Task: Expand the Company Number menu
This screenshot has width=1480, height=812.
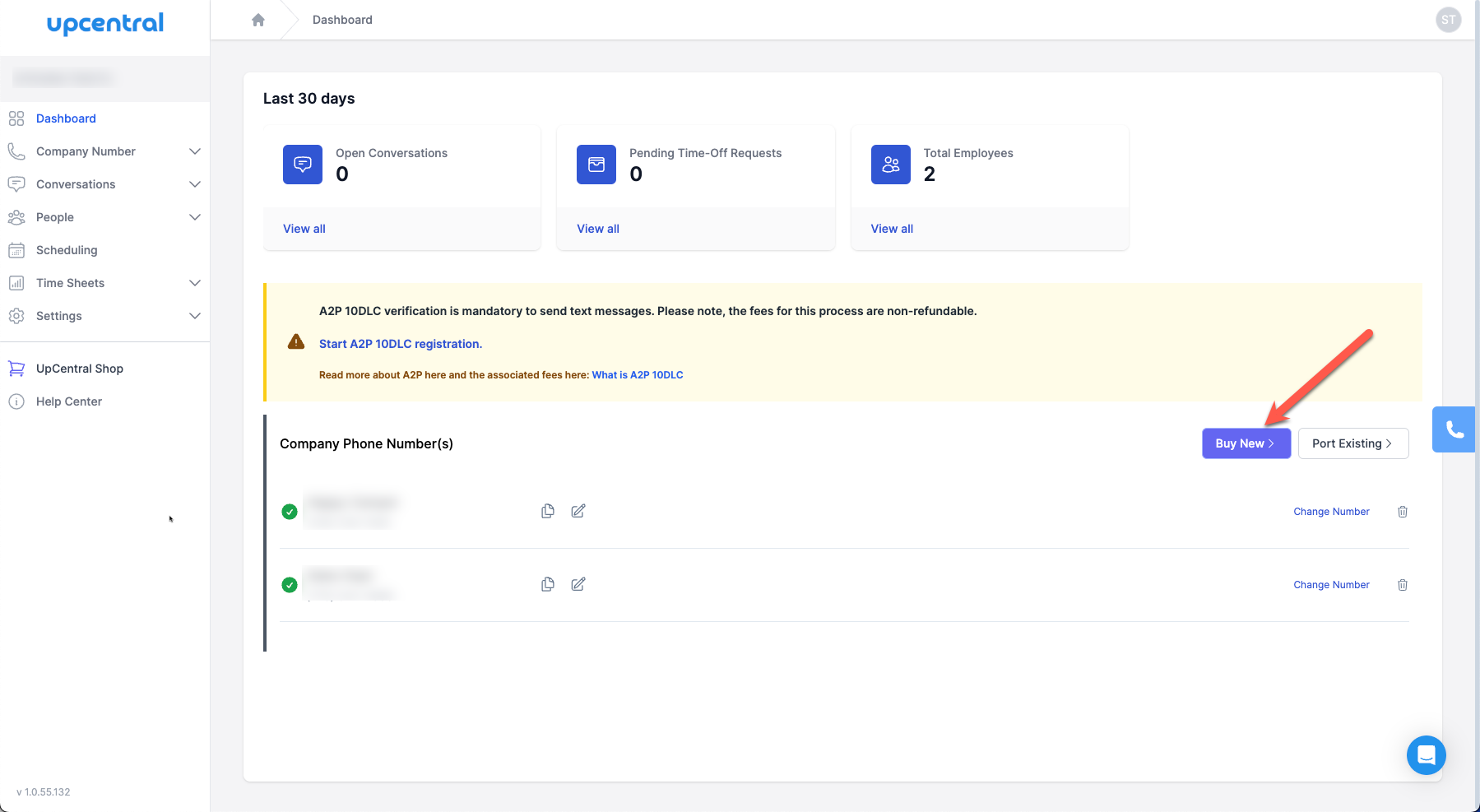Action: pyautogui.click(x=195, y=151)
